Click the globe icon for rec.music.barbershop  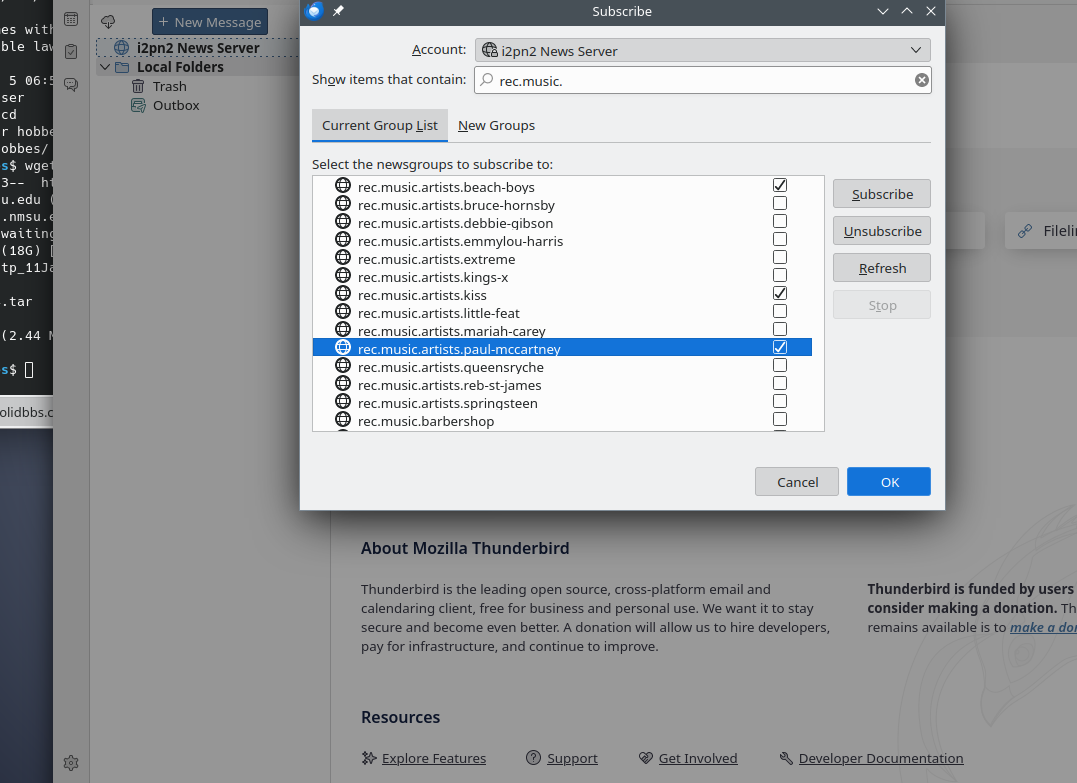tap(343, 419)
